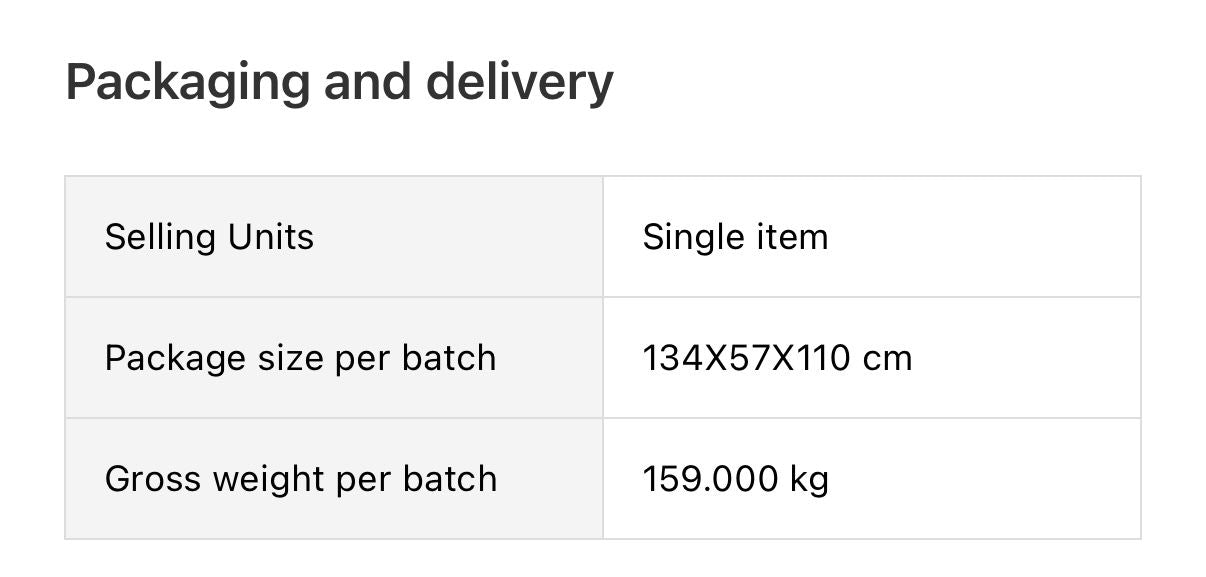Click the word "Units" in the first row
1206x577 pixels.
[271, 237]
